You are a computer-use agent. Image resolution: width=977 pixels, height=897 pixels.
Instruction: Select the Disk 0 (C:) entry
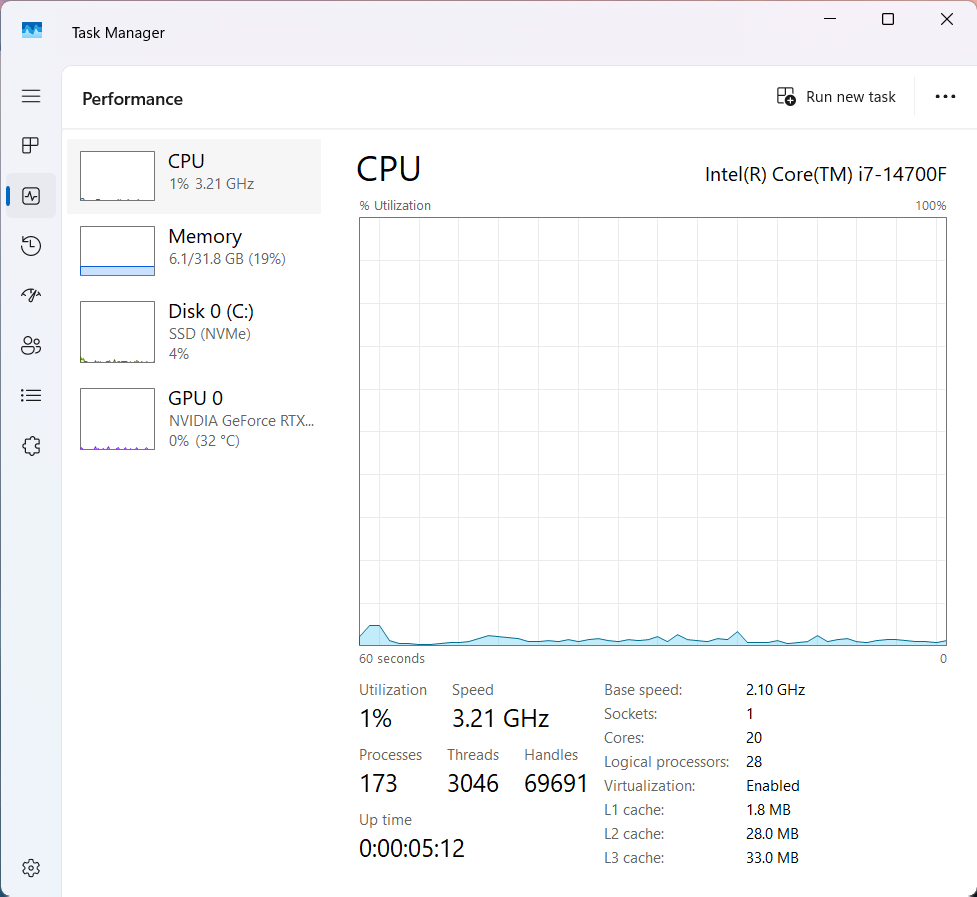point(194,331)
